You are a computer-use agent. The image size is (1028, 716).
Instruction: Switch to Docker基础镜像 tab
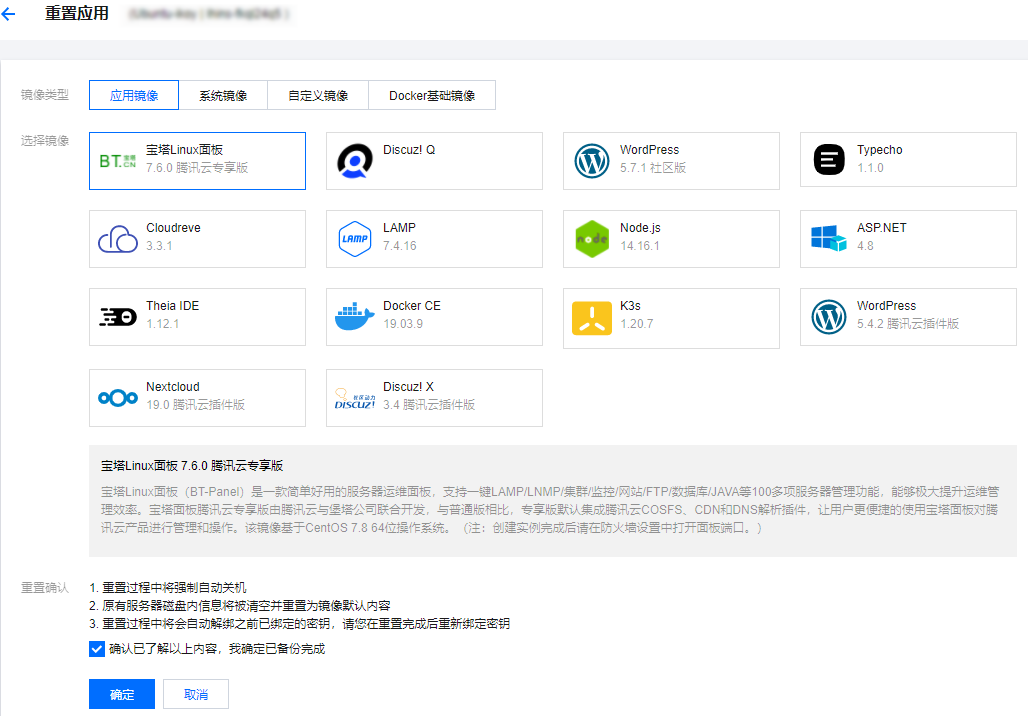432,95
